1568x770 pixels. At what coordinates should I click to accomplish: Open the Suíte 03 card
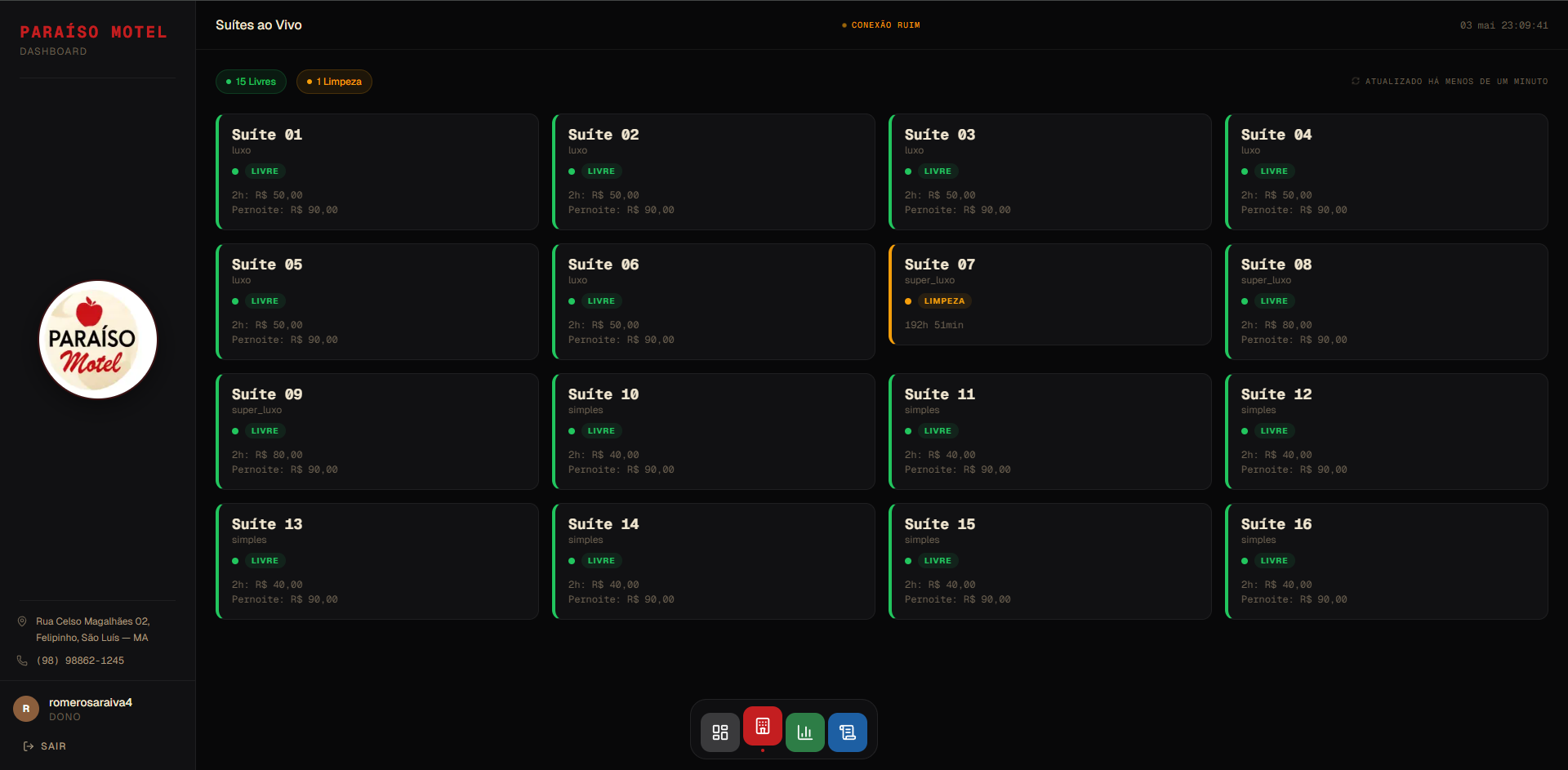1050,171
